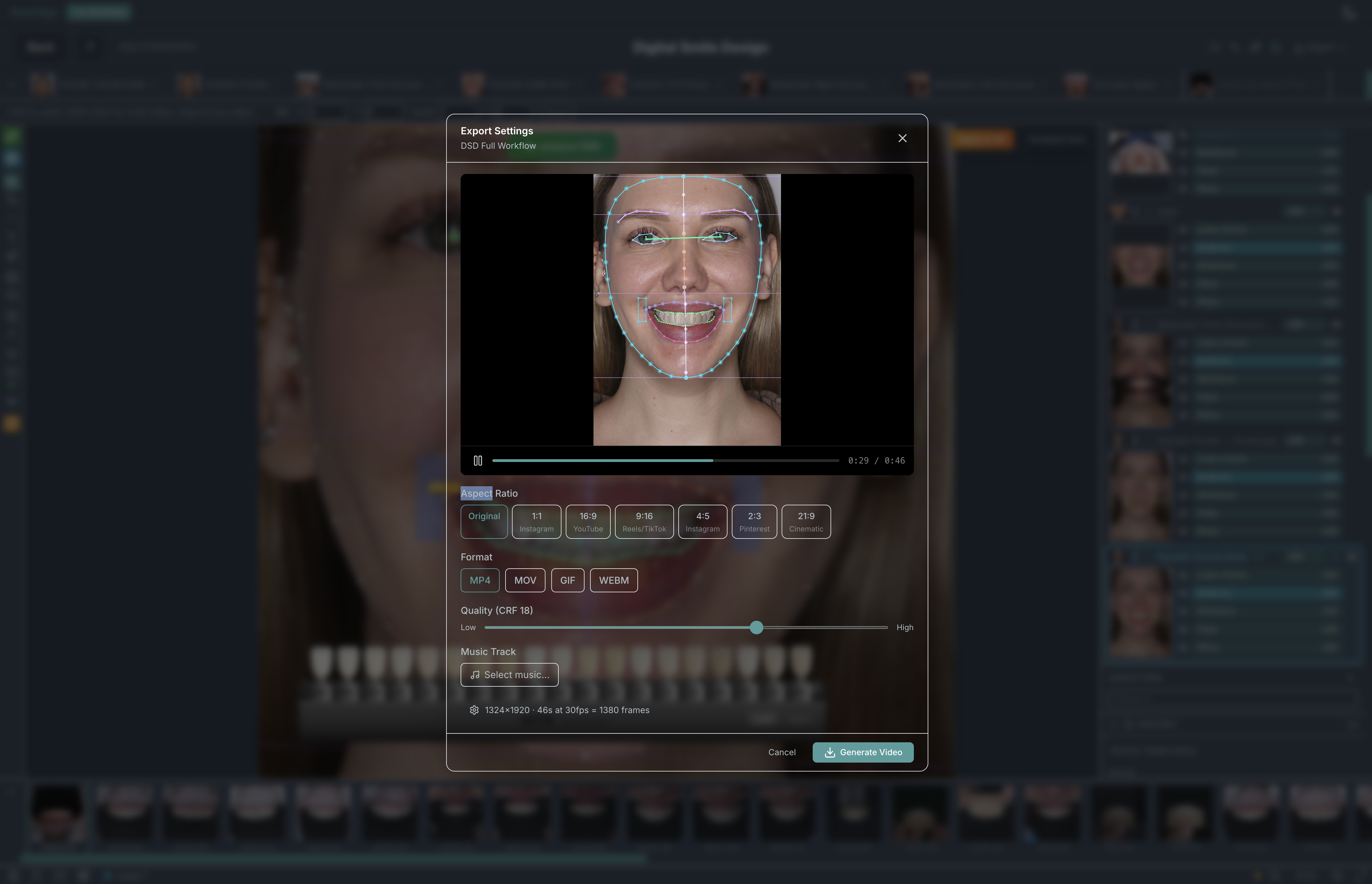Open the Select music picker

click(509, 674)
